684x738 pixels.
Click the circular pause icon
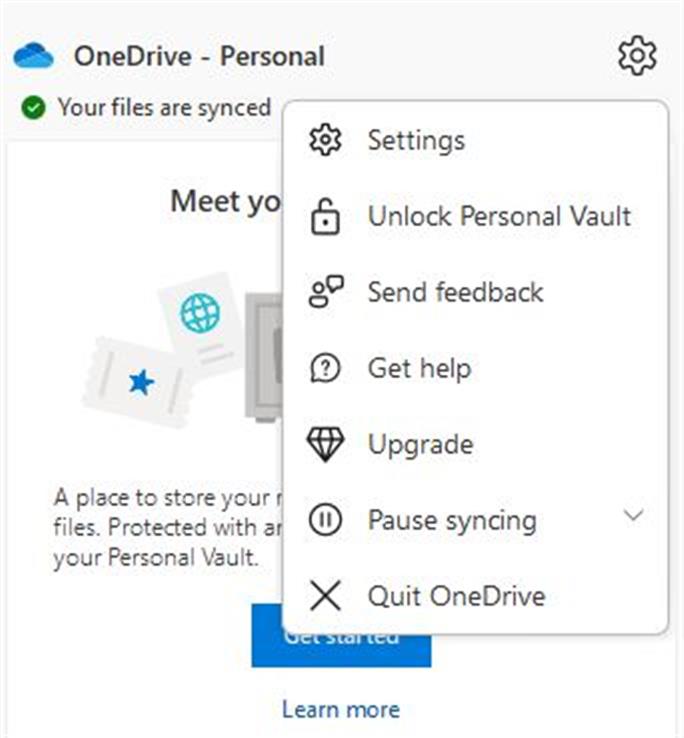pyautogui.click(x=325, y=520)
